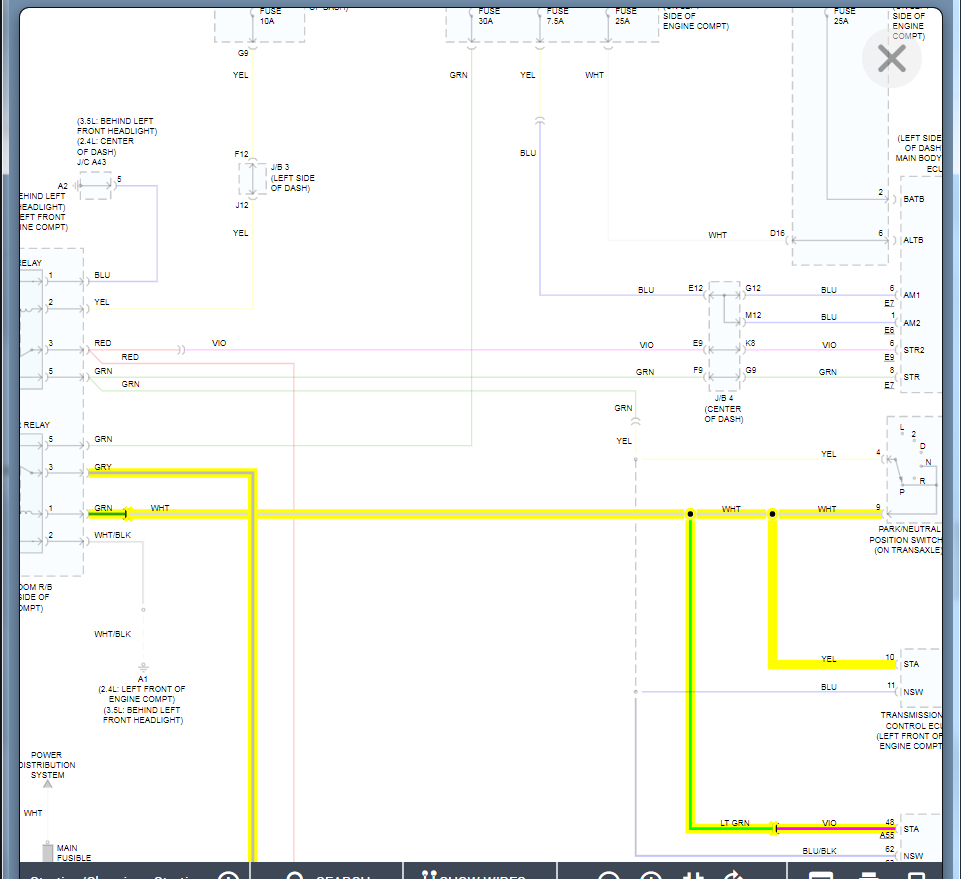The image size is (961, 879).
Task: Select the WHT/BLK label at relay pin 2
Action: (112, 535)
